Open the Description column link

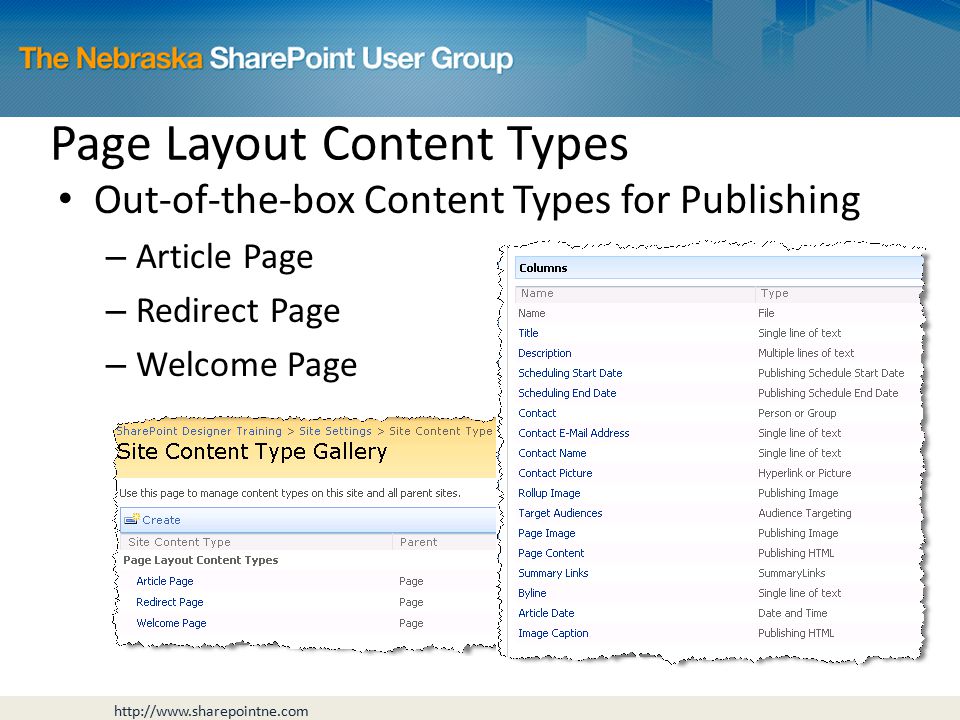pos(545,353)
